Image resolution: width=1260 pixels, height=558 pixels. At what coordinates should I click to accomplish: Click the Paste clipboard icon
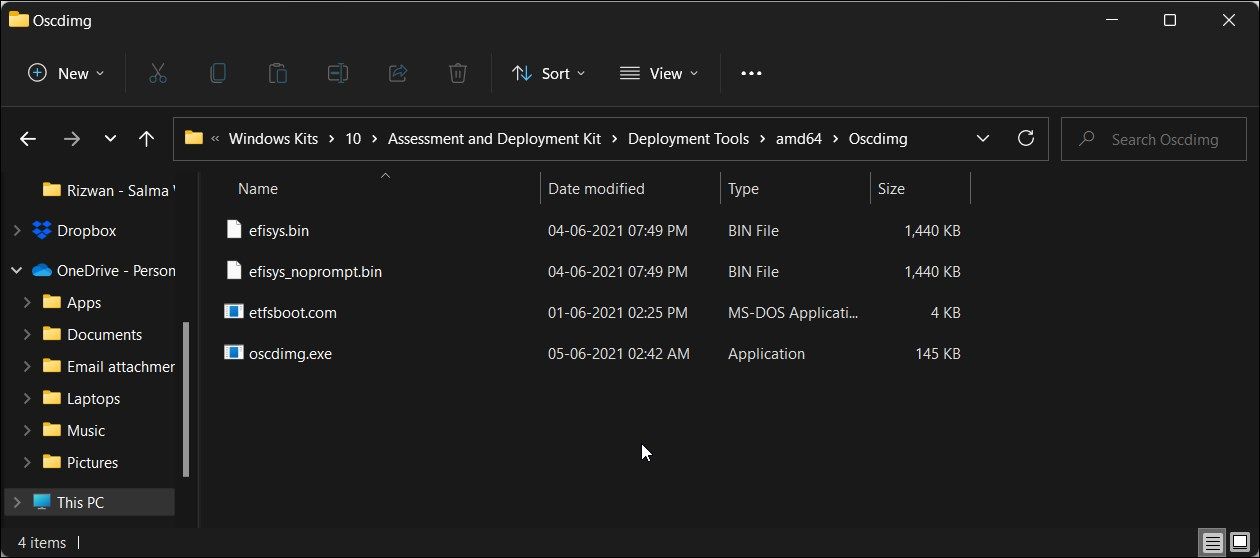tap(277, 73)
